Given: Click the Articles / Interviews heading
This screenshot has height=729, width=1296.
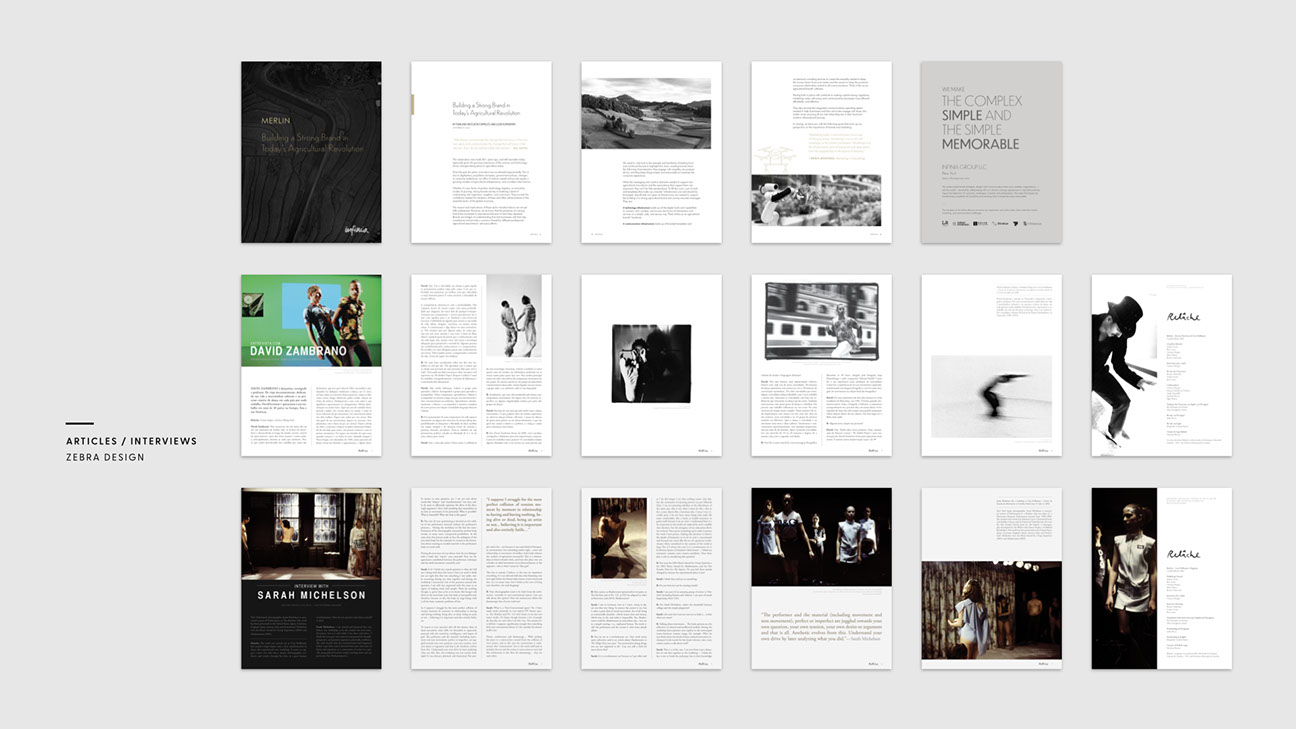Looking at the screenshot, I should 131,441.
